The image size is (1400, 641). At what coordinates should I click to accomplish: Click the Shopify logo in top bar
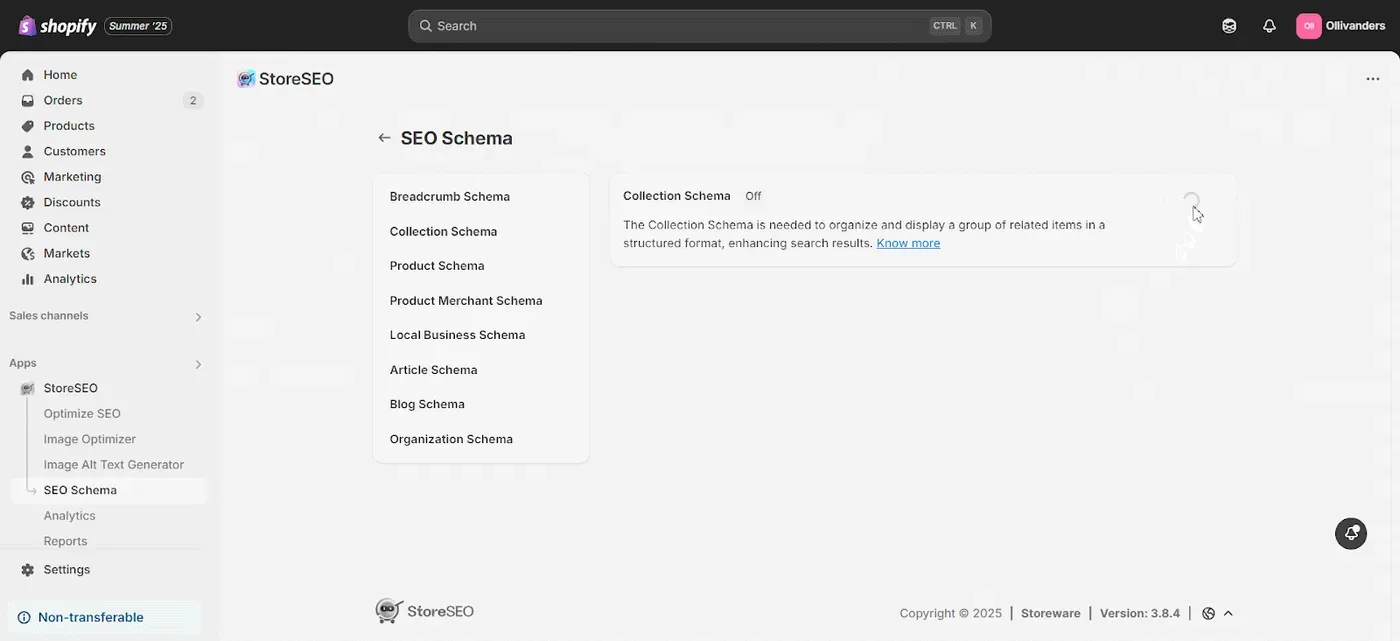(x=57, y=26)
